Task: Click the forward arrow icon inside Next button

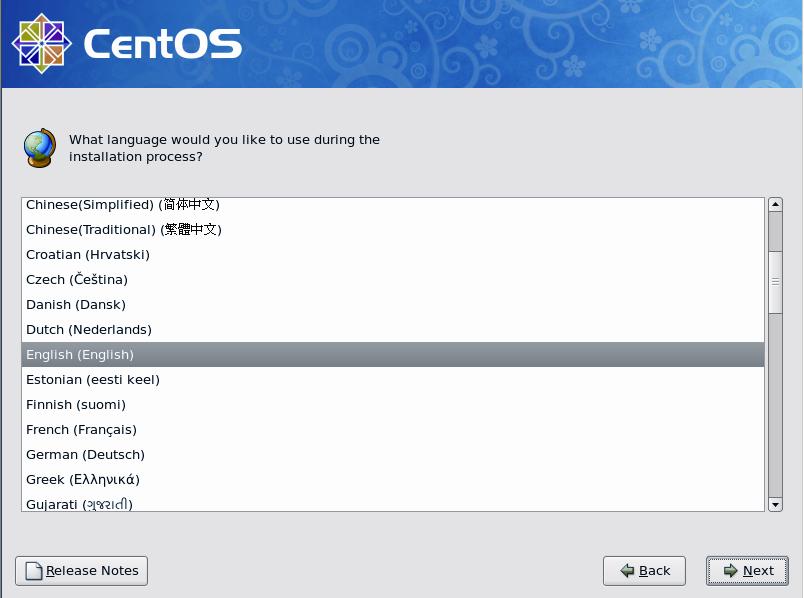Action: click(729, 570)
